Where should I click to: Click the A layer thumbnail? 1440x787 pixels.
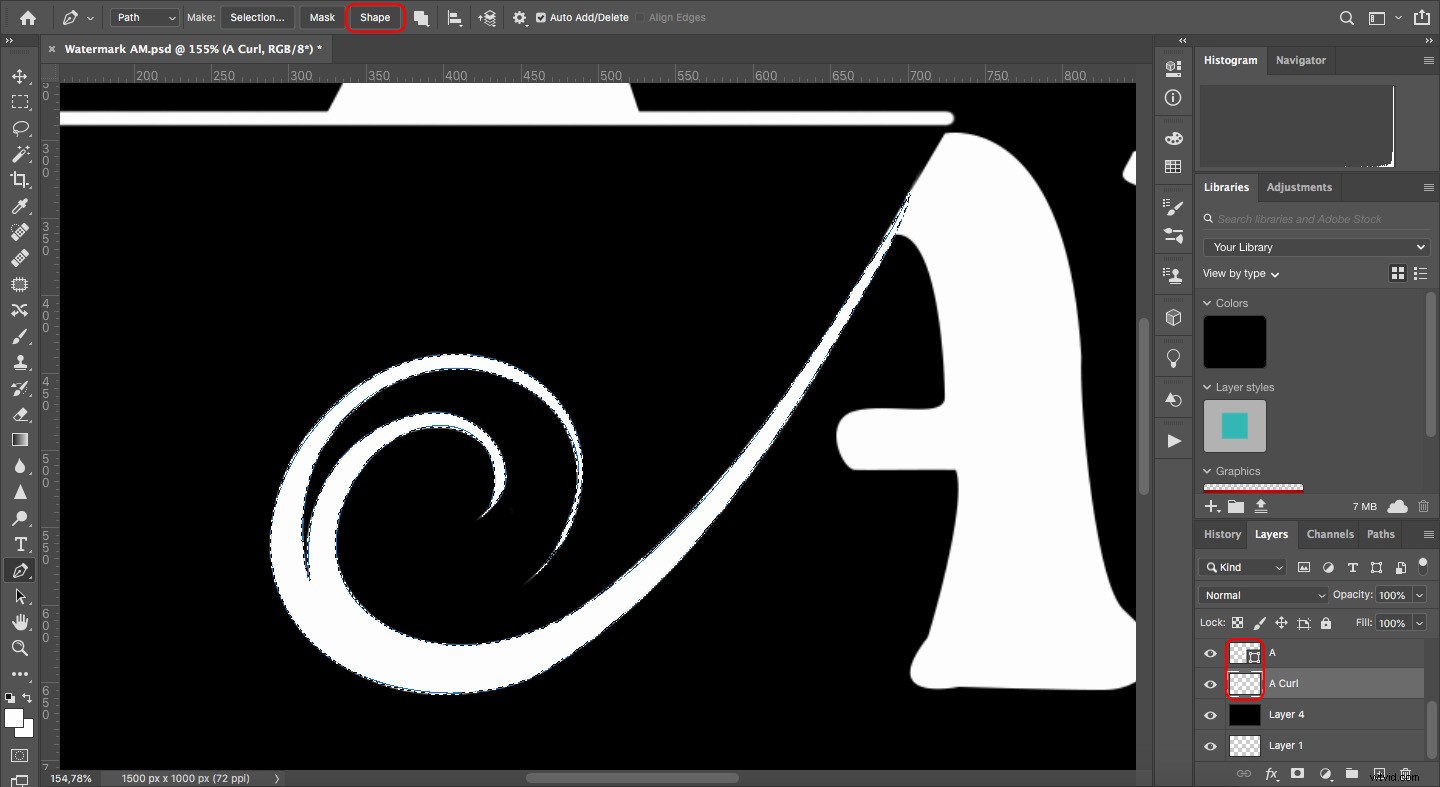1244,653
